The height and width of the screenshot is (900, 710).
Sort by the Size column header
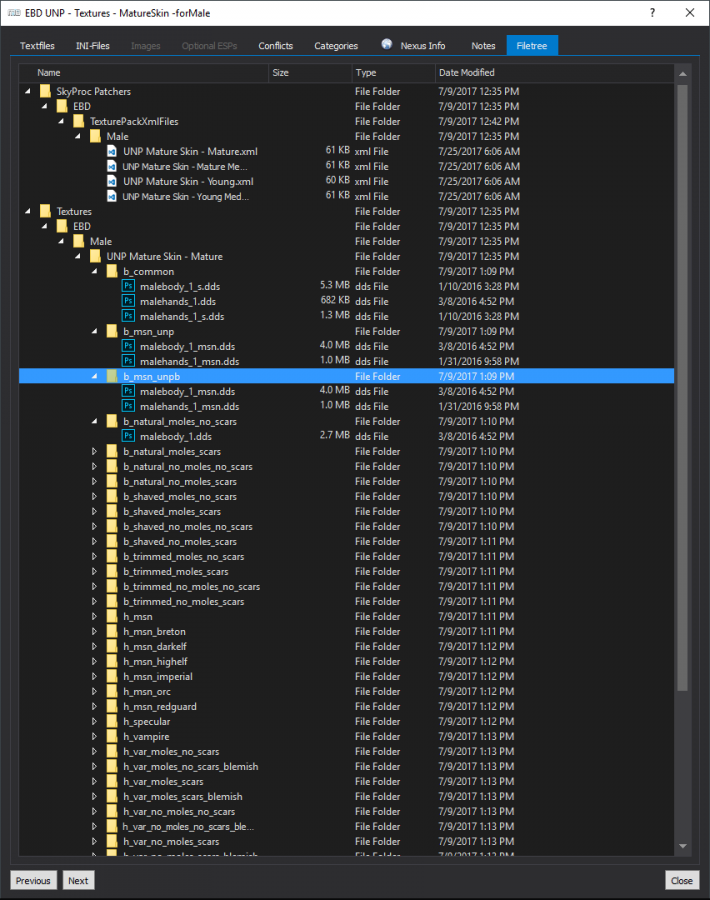pyautogui.click(x=310, y=72)
